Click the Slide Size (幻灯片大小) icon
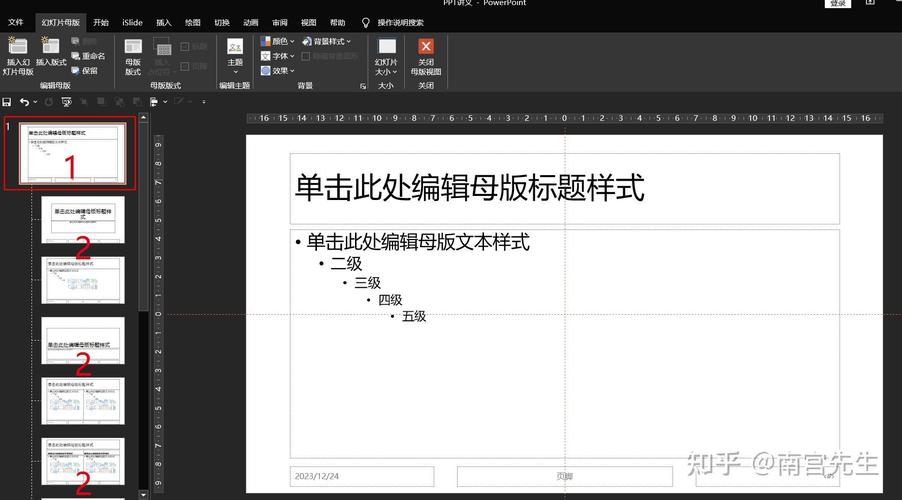This screenshot has width=902, height=500. click(x=387, y=46)
